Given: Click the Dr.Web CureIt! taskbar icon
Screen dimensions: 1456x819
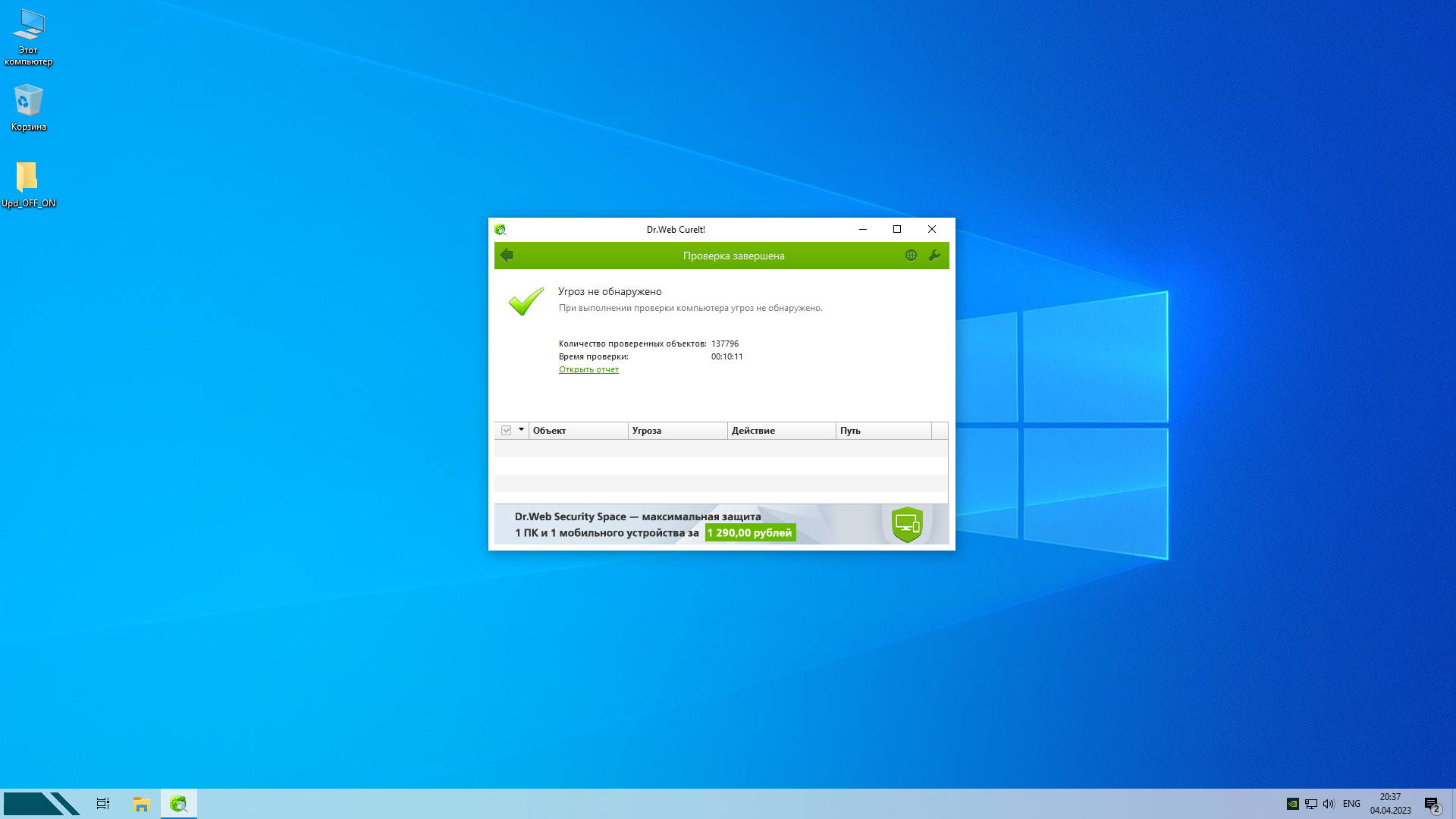Looking at the screenshot, I should coord(179,804).
